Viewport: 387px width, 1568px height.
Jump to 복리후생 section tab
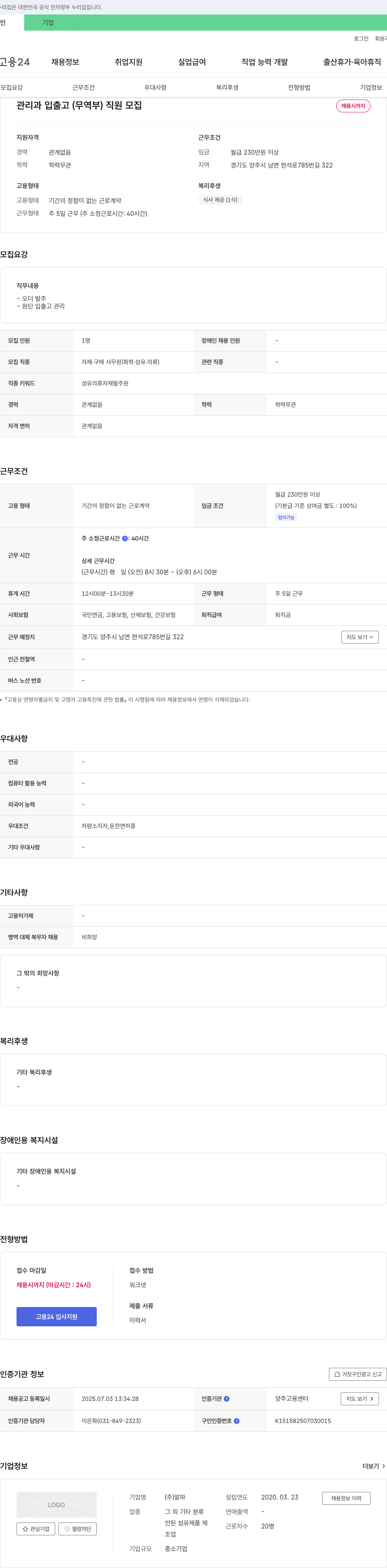pos(227,88)
